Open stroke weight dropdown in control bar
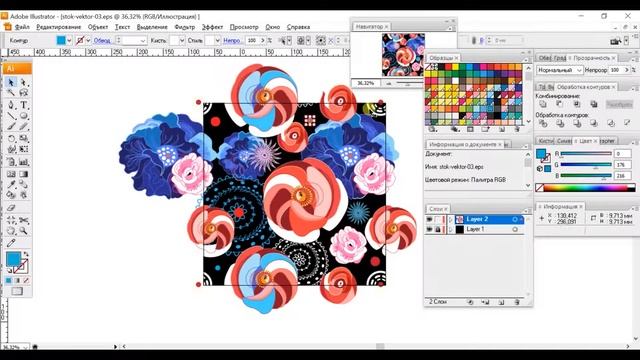Viewport: 640px width, 360px height. click(142, 40)
